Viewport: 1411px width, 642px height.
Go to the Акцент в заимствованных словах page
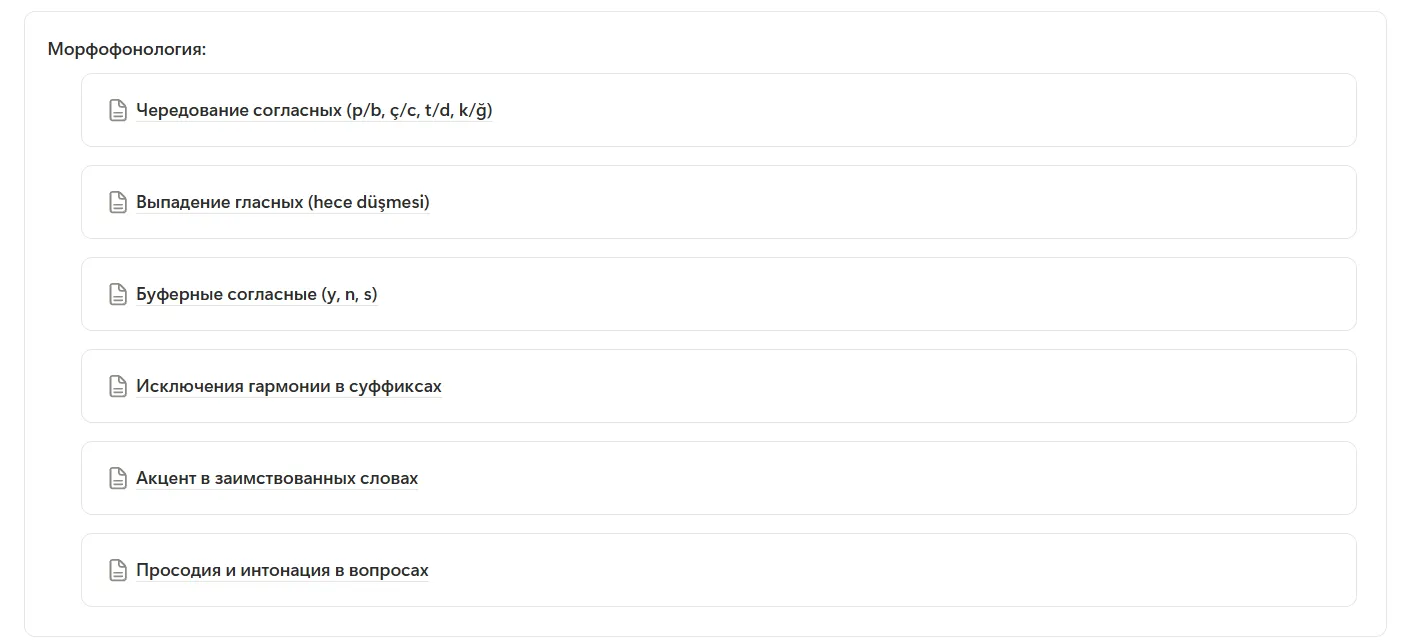(277, 478)
